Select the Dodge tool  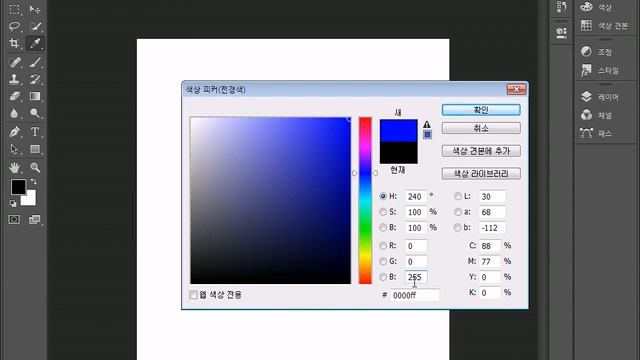point(35,113)
